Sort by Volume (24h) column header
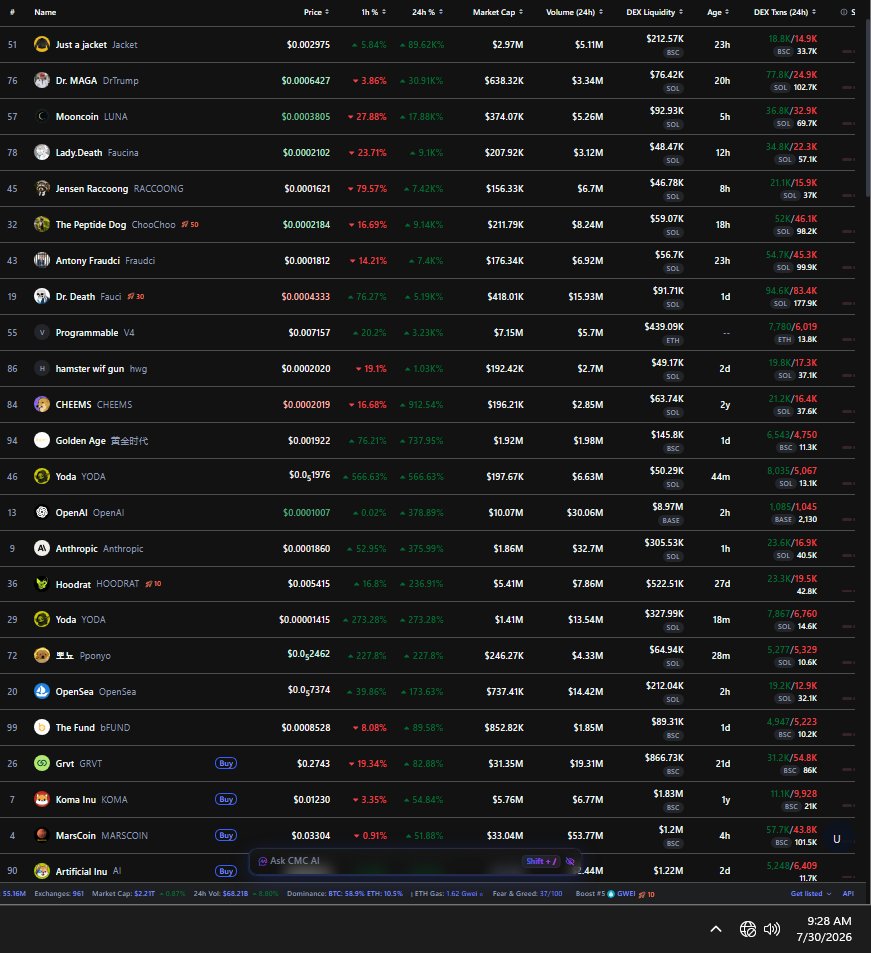The image size is (871, 953). tap(574, 12)
